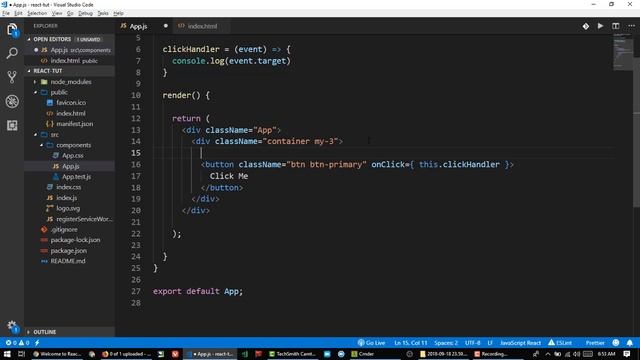
Task: Collapse the public folder
Action: coord(69,92)
